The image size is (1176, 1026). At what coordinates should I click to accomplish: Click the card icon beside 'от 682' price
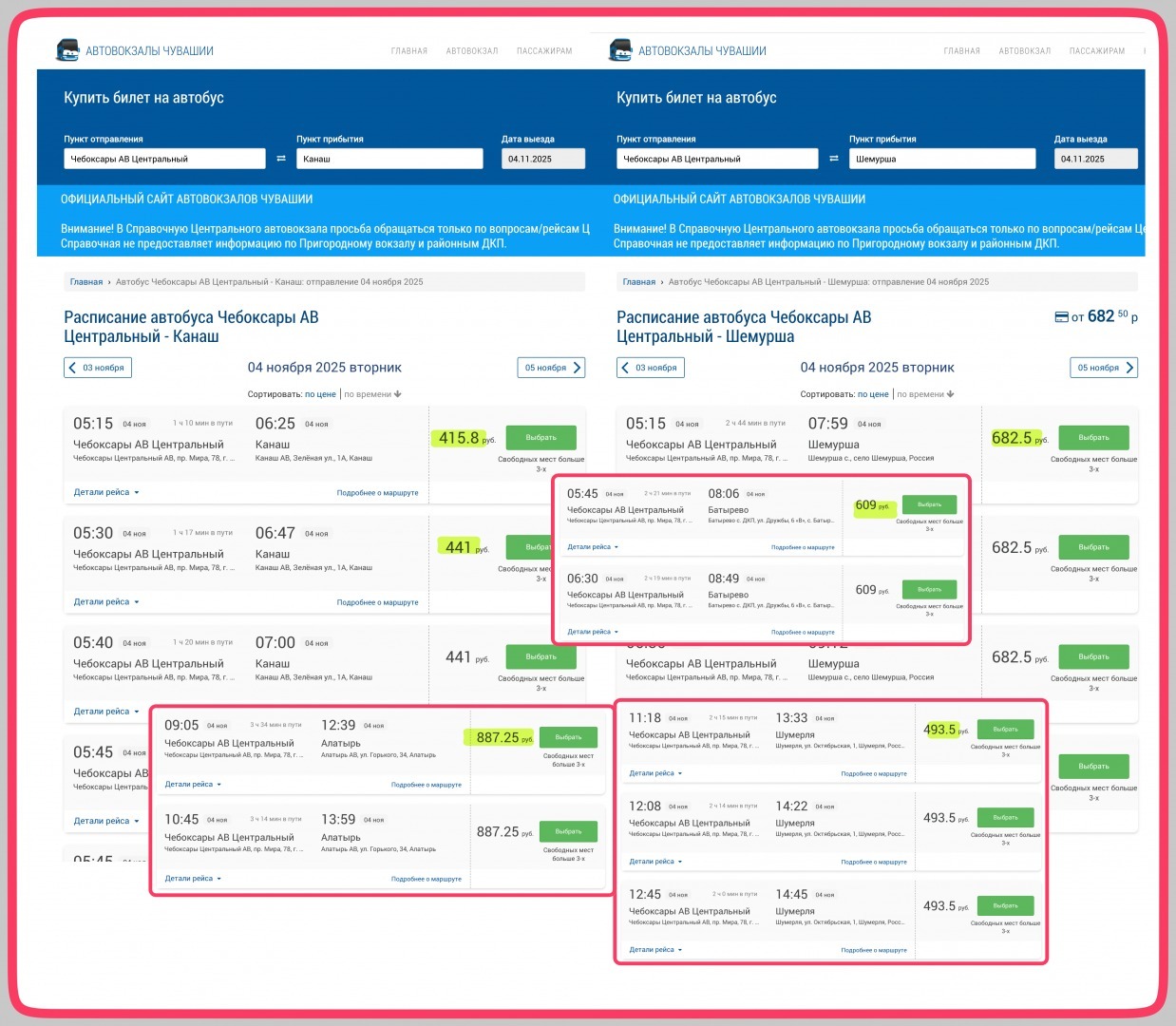coord(1062,317)
